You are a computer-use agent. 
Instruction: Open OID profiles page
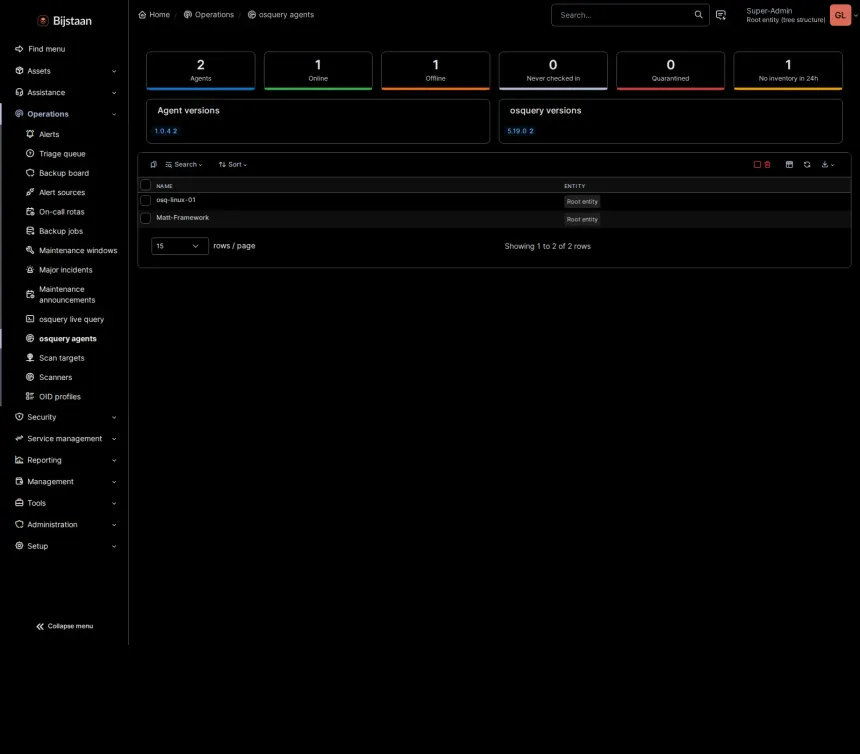click(x=59, y=396)
